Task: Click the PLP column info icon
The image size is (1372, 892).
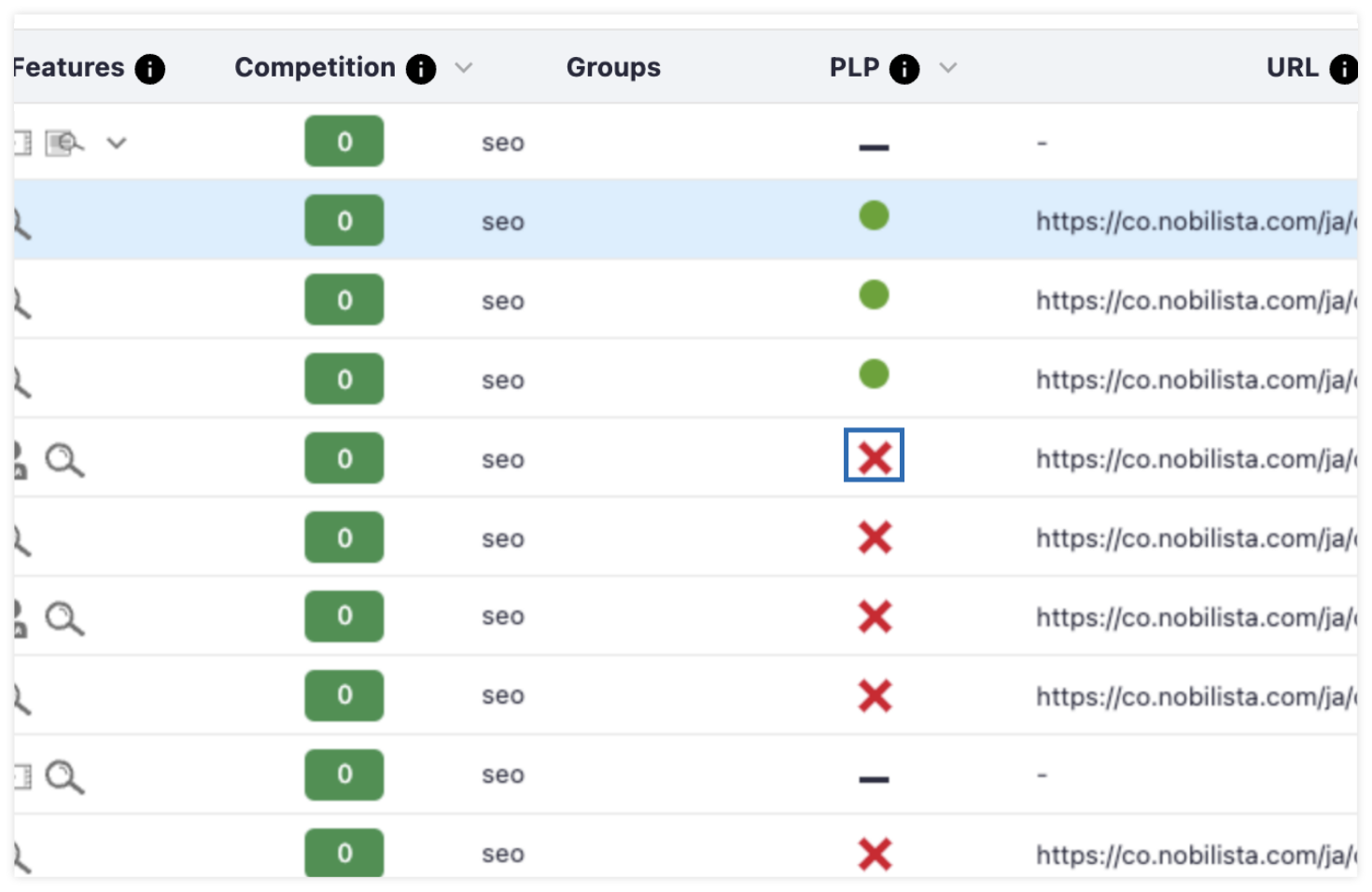Action: [903, 67]
